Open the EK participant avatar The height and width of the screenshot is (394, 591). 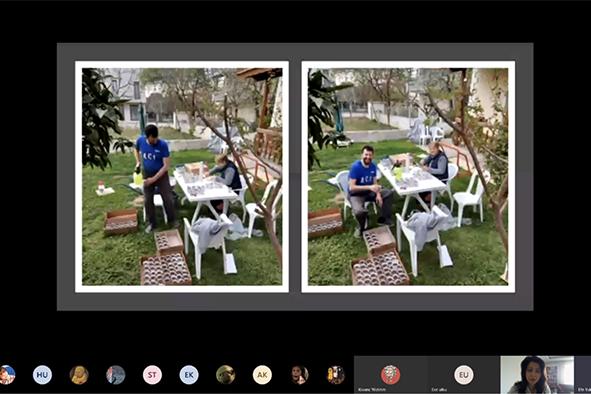pyautogui.click(x=189, y=375)
